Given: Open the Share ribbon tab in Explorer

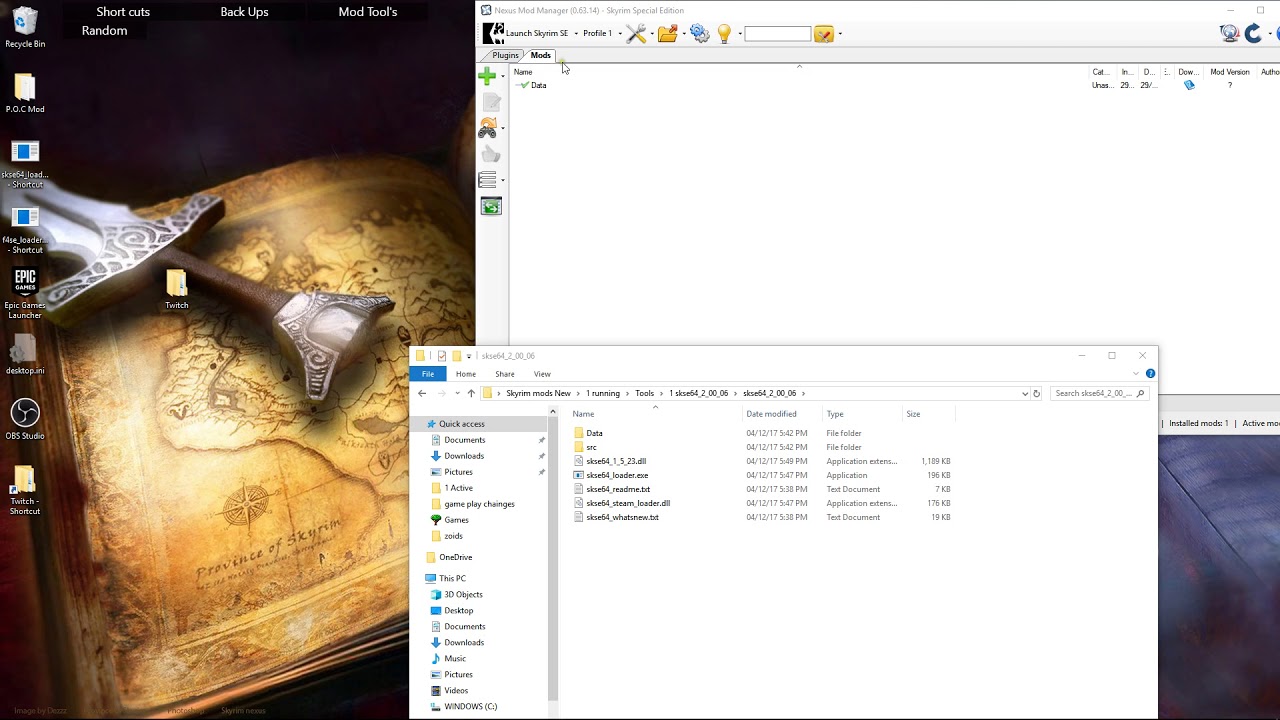Looking at the screenshot, I should [x=505, y=374].
